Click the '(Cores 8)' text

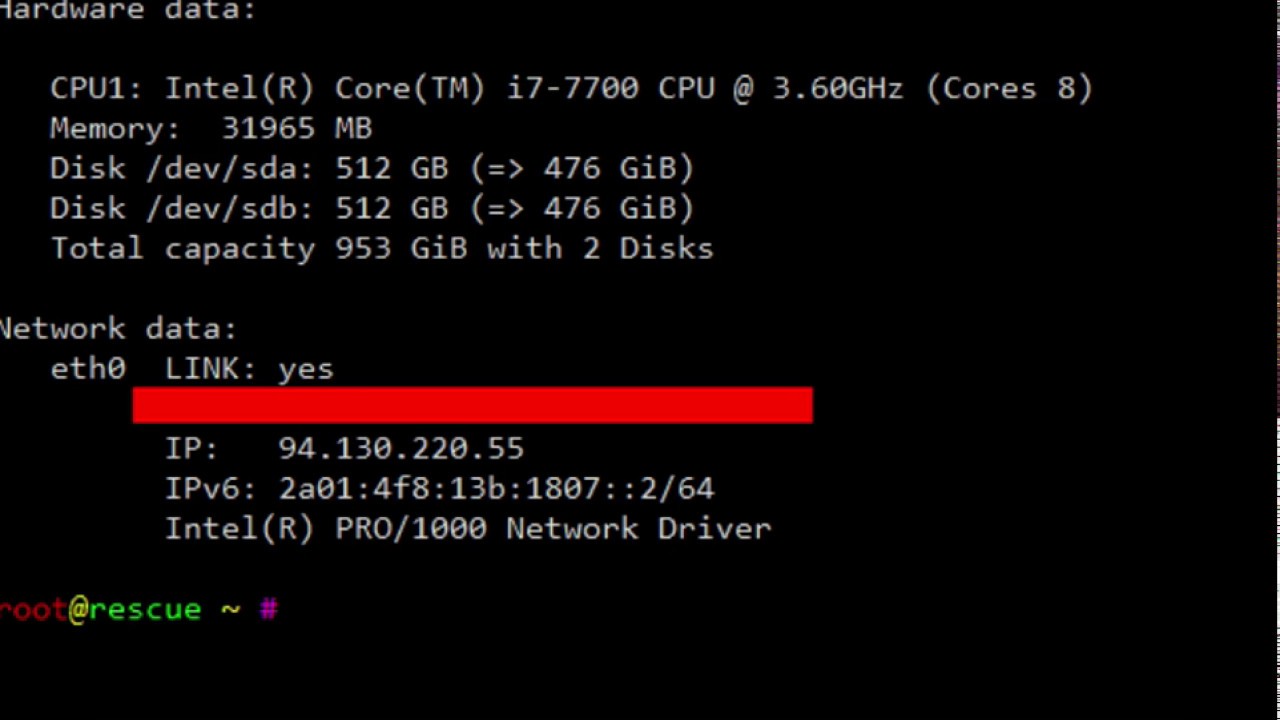1009,89
